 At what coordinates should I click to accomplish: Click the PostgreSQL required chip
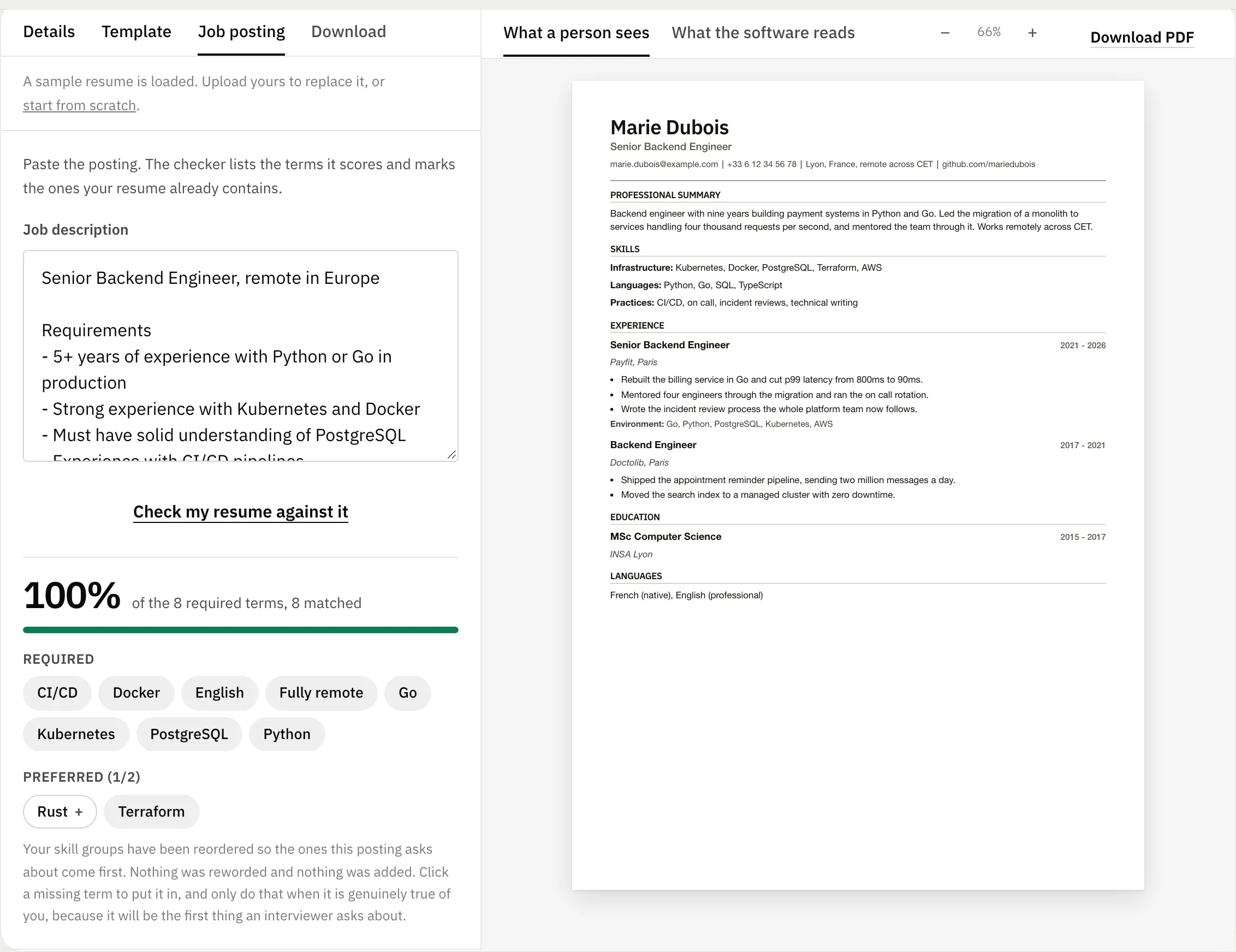click(189, 734)
